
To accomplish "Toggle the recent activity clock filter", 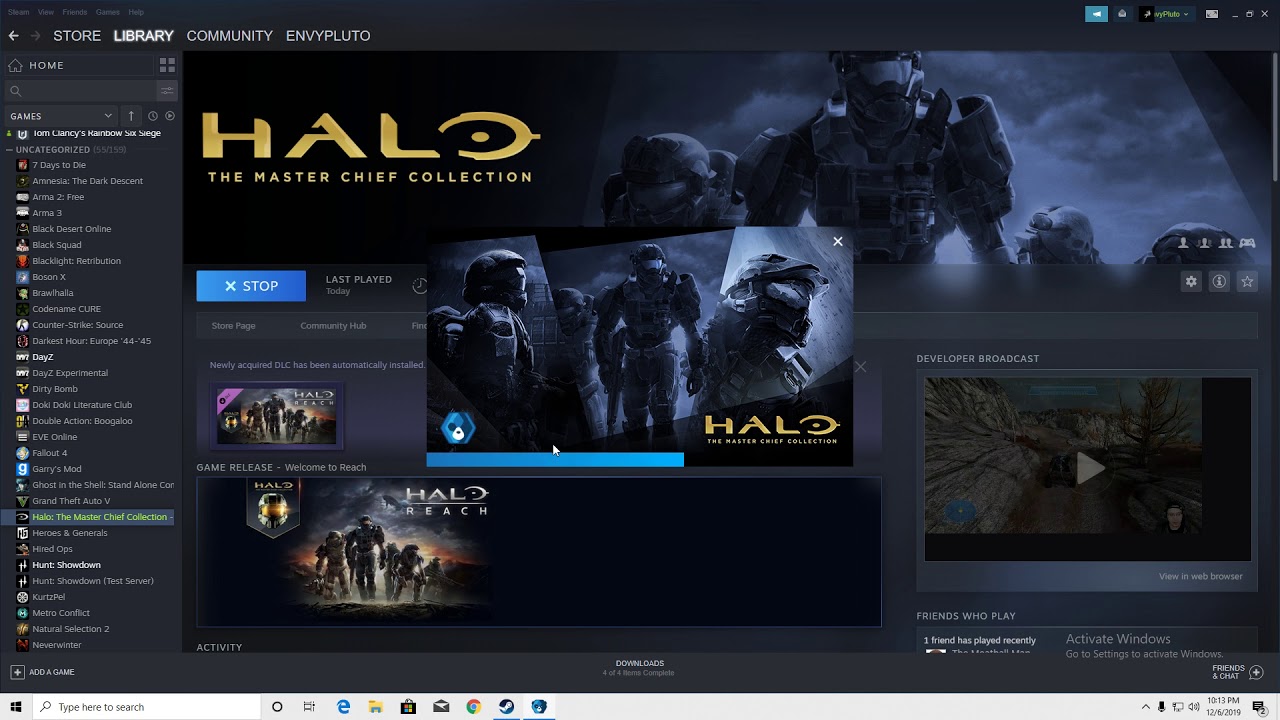I will [153, 116].
